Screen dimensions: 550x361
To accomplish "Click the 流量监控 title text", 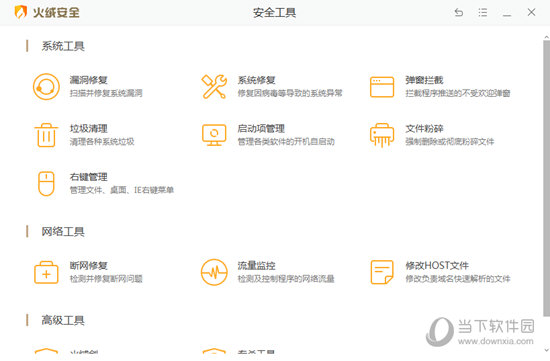I will pos(256,266).
